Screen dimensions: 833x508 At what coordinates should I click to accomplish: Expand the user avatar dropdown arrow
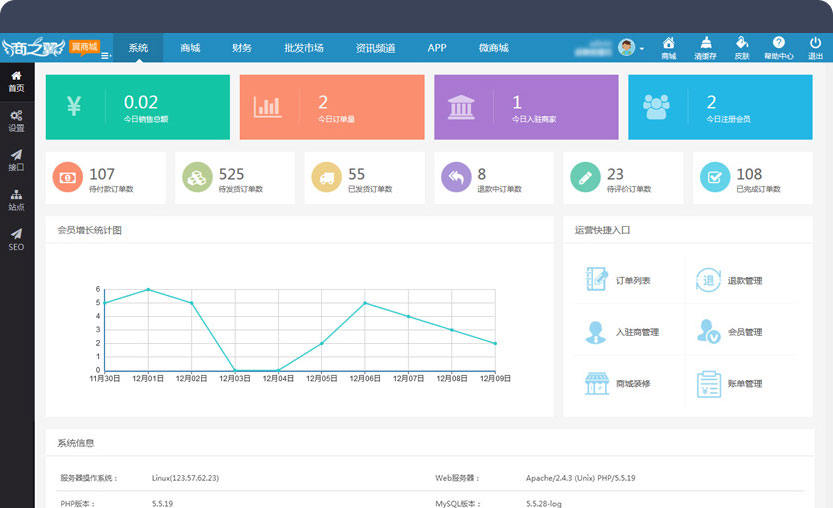click(641, 49)
